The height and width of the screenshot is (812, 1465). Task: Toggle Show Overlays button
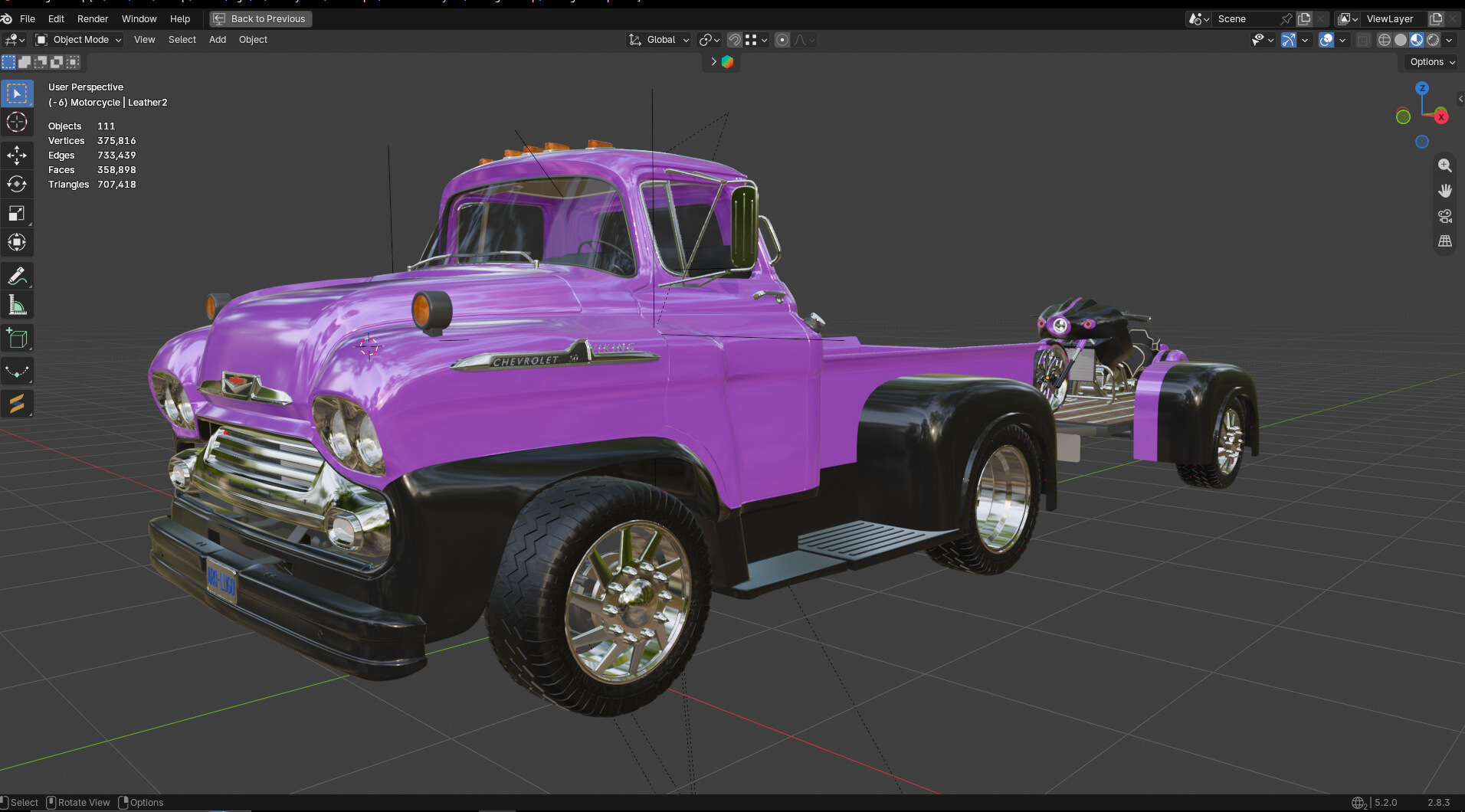click(1326, 40)
